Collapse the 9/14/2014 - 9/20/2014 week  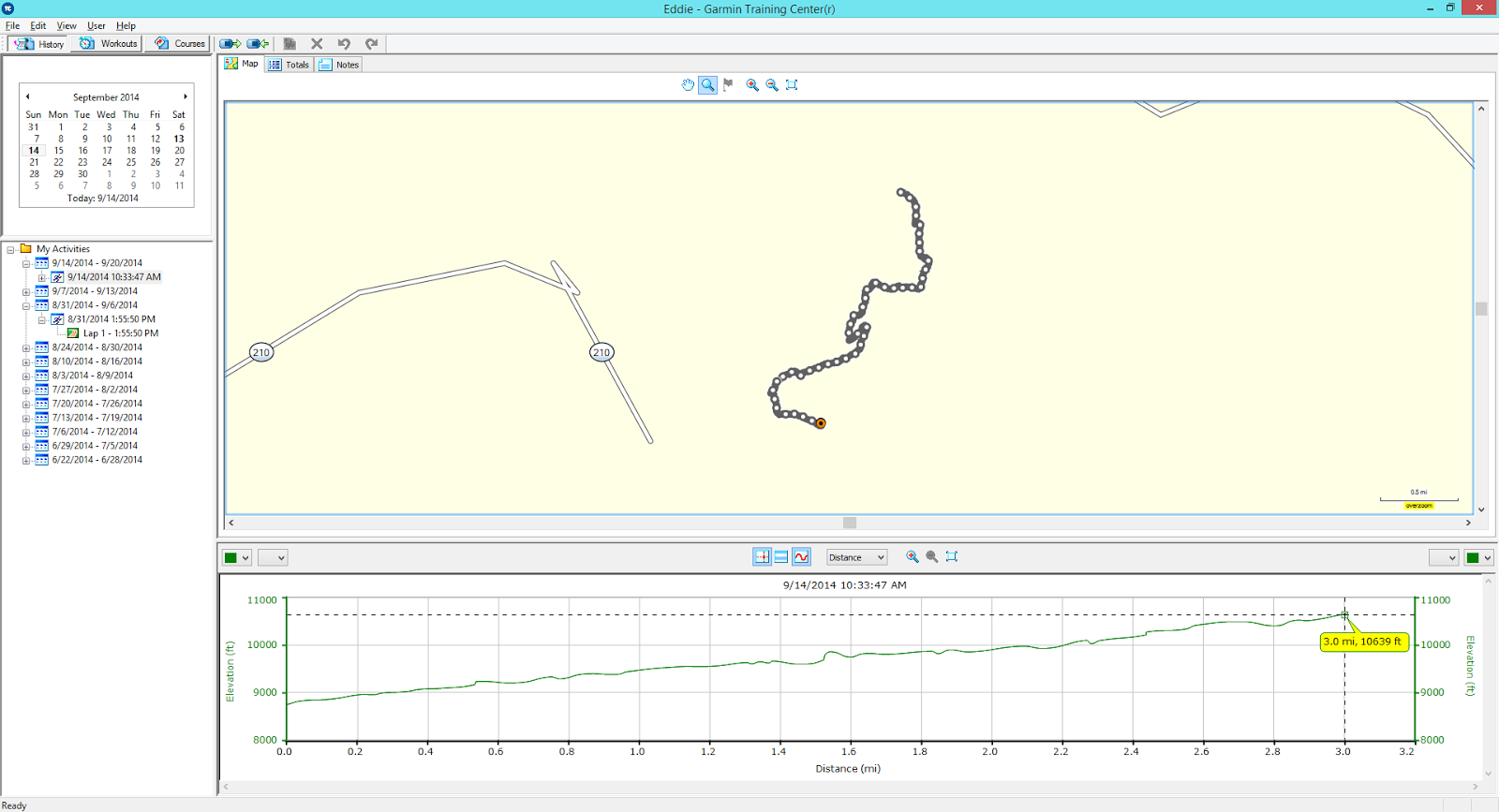coord(26,264)
